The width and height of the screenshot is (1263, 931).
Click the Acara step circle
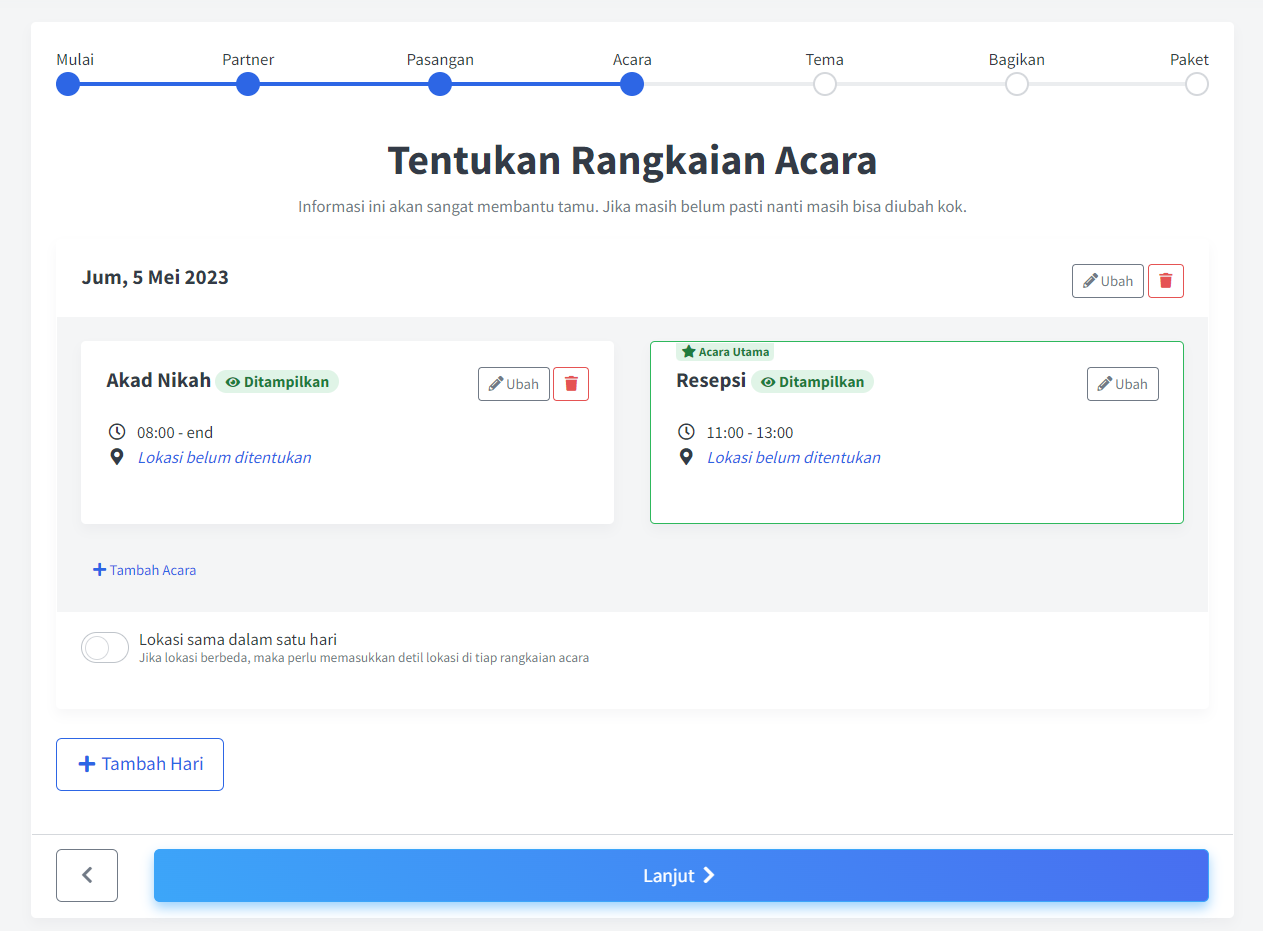[x=631, y=84]
